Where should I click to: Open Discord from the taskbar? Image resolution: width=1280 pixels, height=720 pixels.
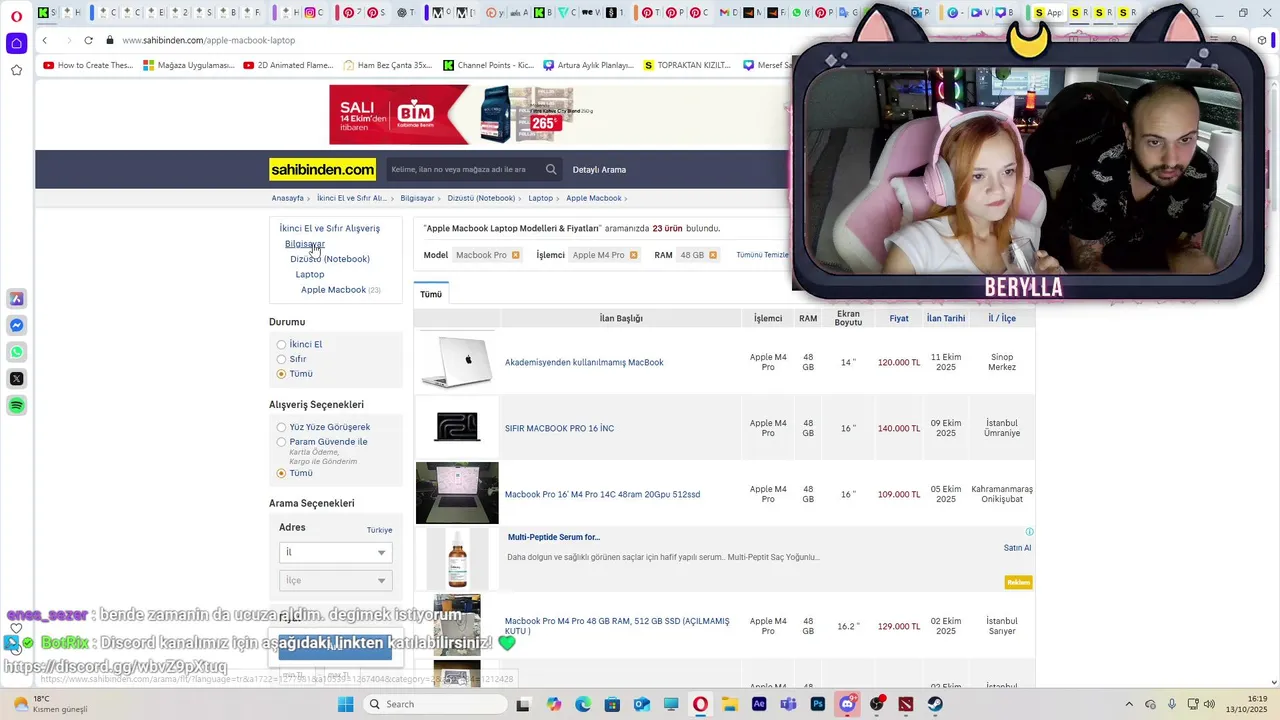coord(847,704)
